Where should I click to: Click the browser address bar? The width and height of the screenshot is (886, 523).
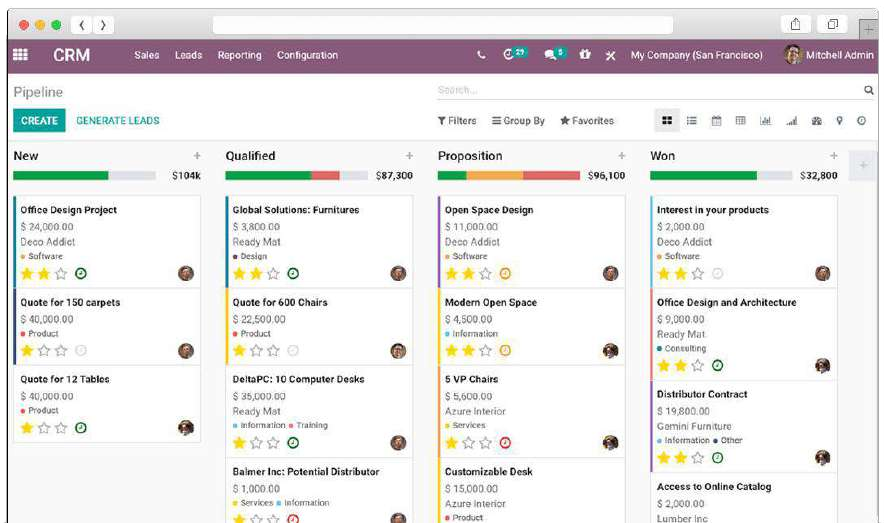coord(443,25)
